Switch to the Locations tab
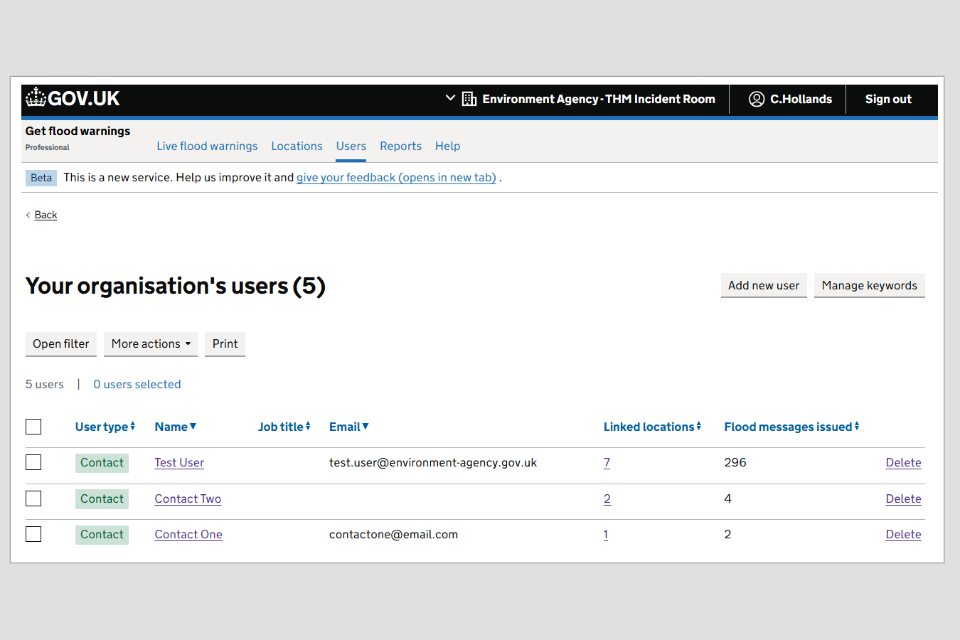Viewport: 960px width, 640px height. [x=296, y=146]
